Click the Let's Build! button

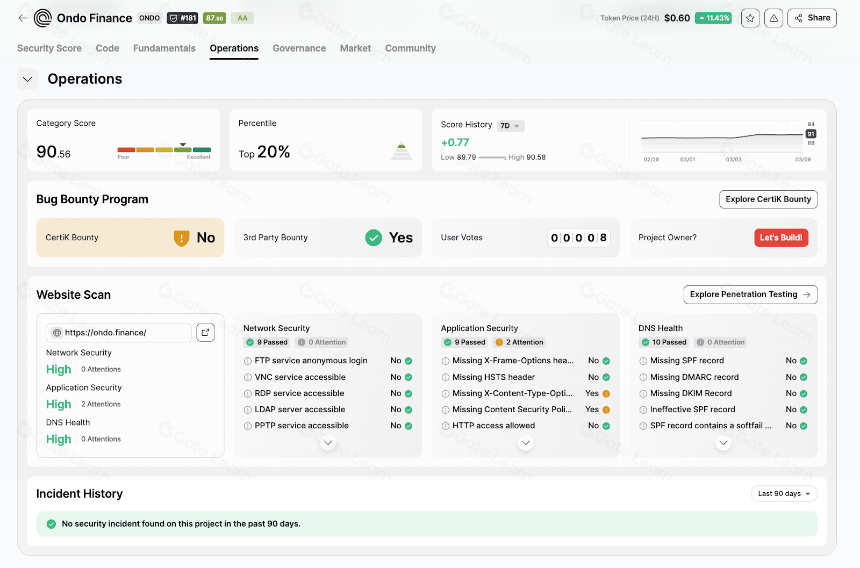[x=781, y=237]
